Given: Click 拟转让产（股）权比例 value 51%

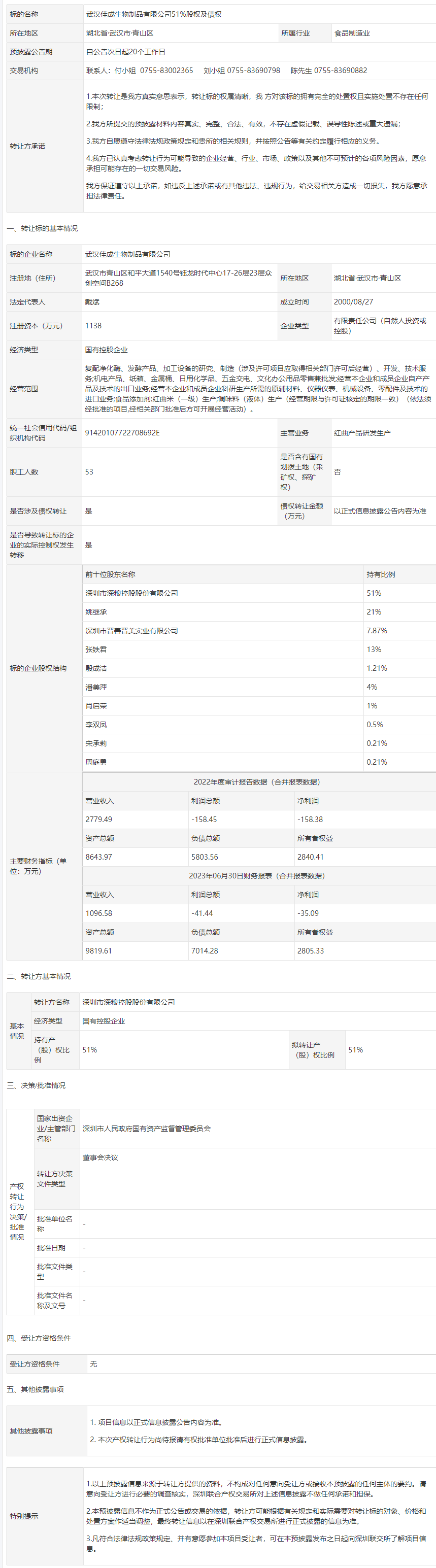Looking at the screenshot, I should tap(356, 1050).
